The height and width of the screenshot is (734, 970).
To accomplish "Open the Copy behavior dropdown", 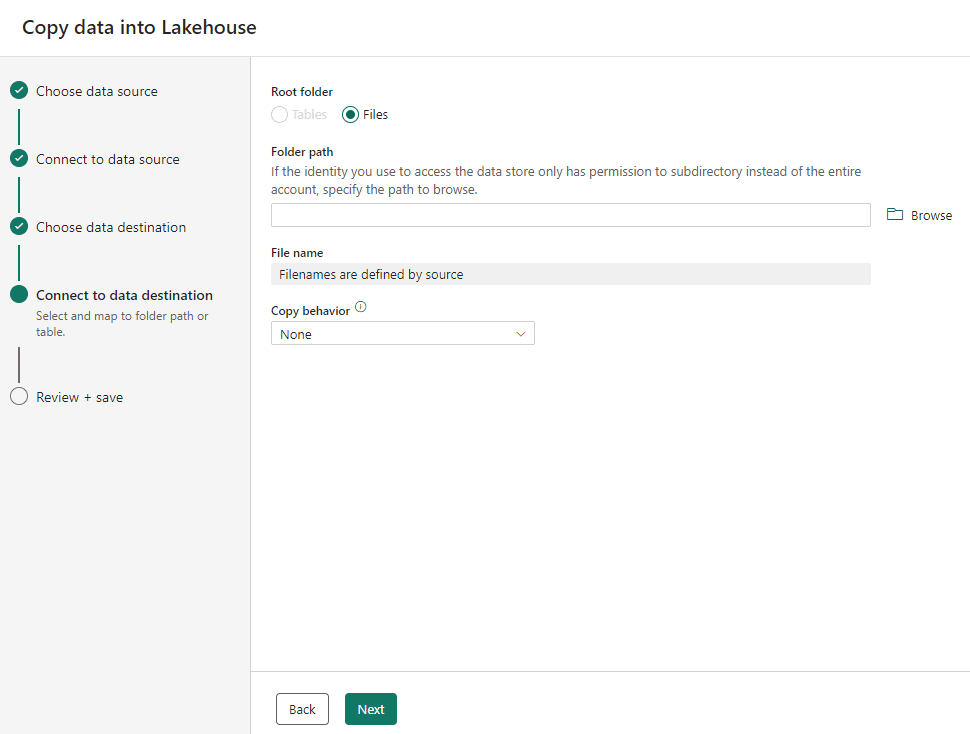I will [403, 333].
